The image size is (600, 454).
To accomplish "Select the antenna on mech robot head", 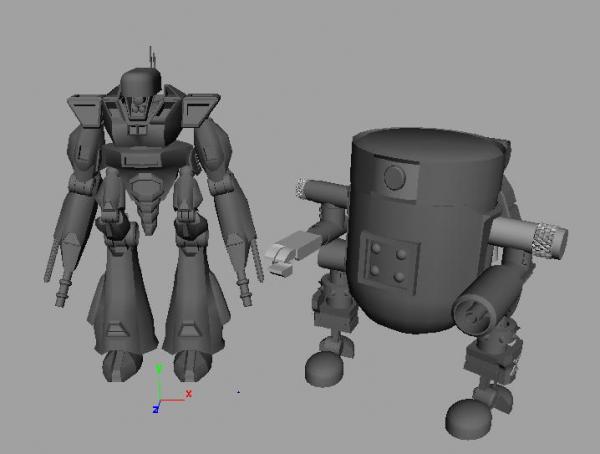I will [x=152, y=57].
